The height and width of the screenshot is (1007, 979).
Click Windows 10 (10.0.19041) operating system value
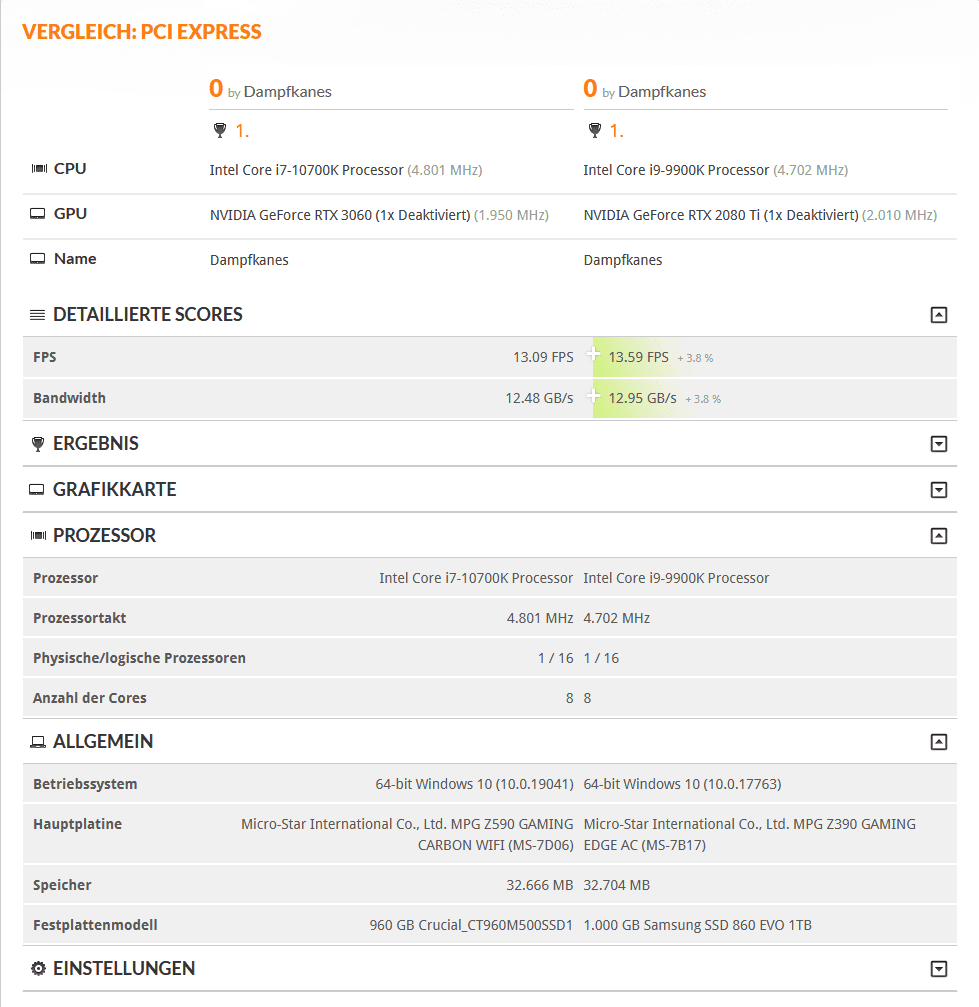[474, 784]
